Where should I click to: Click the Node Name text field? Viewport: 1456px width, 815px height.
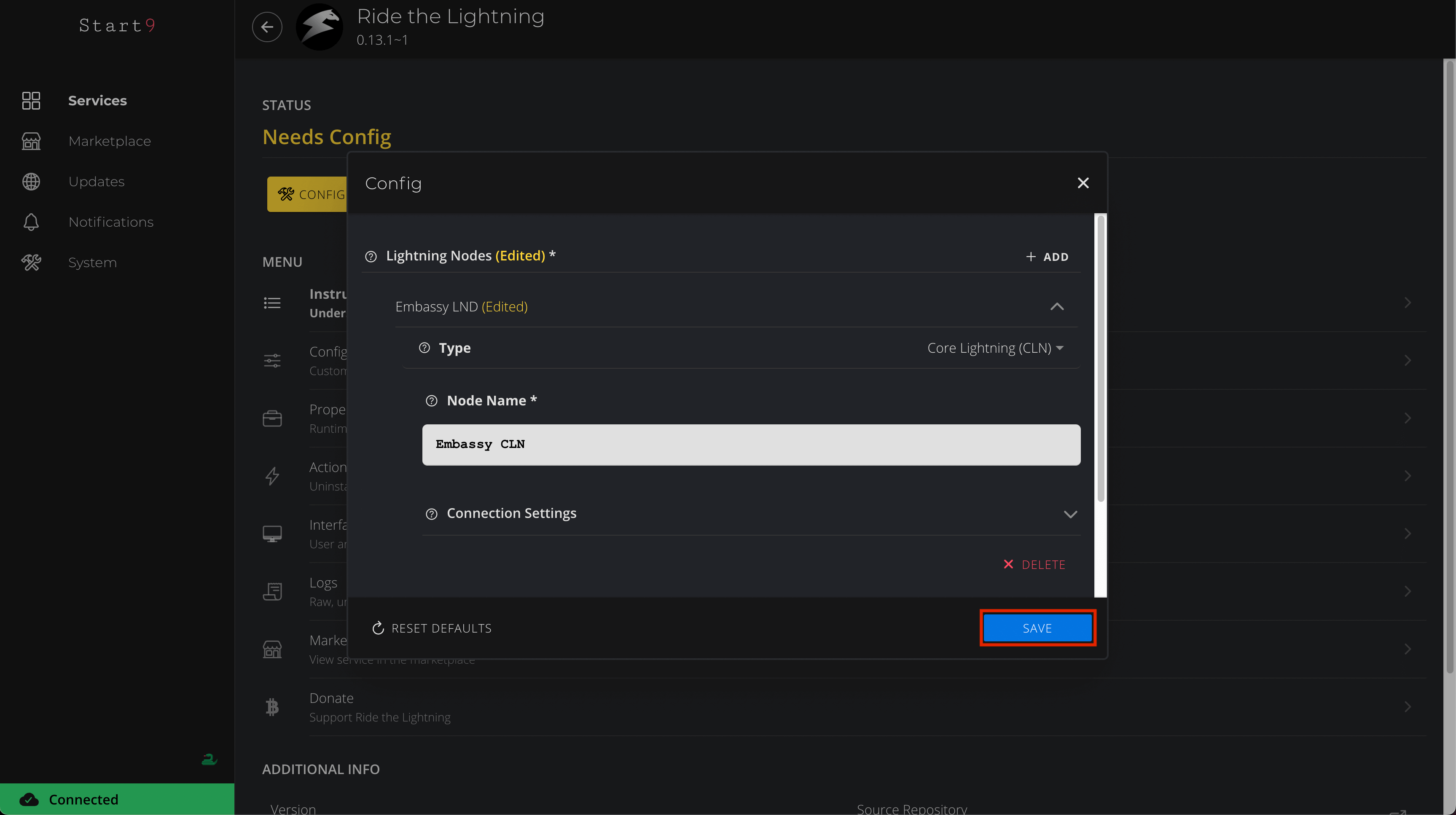pos(751,445)
